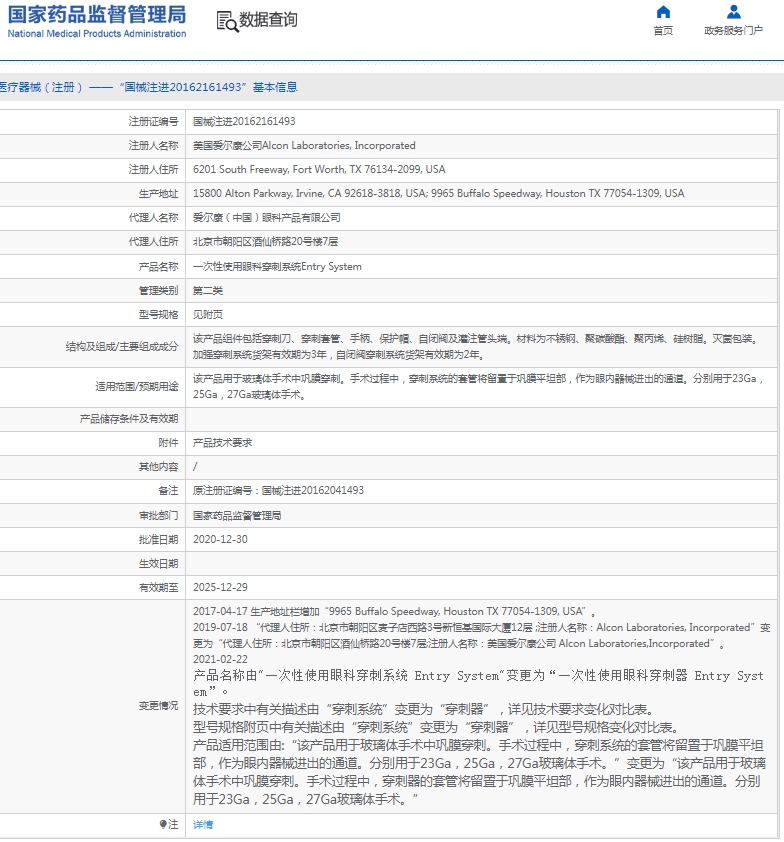Click the 变更情况 row label

(158, 706)
